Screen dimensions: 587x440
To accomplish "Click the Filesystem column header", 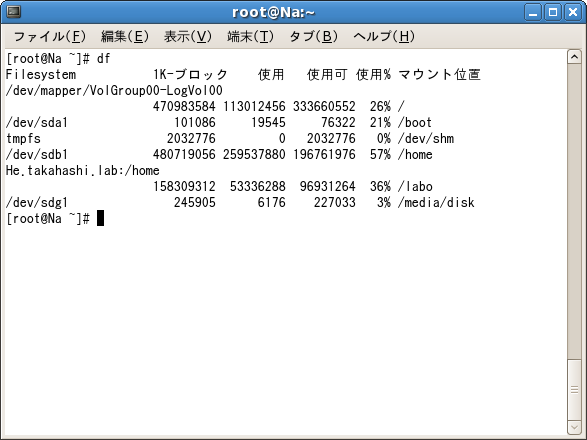I will (41, 75).
